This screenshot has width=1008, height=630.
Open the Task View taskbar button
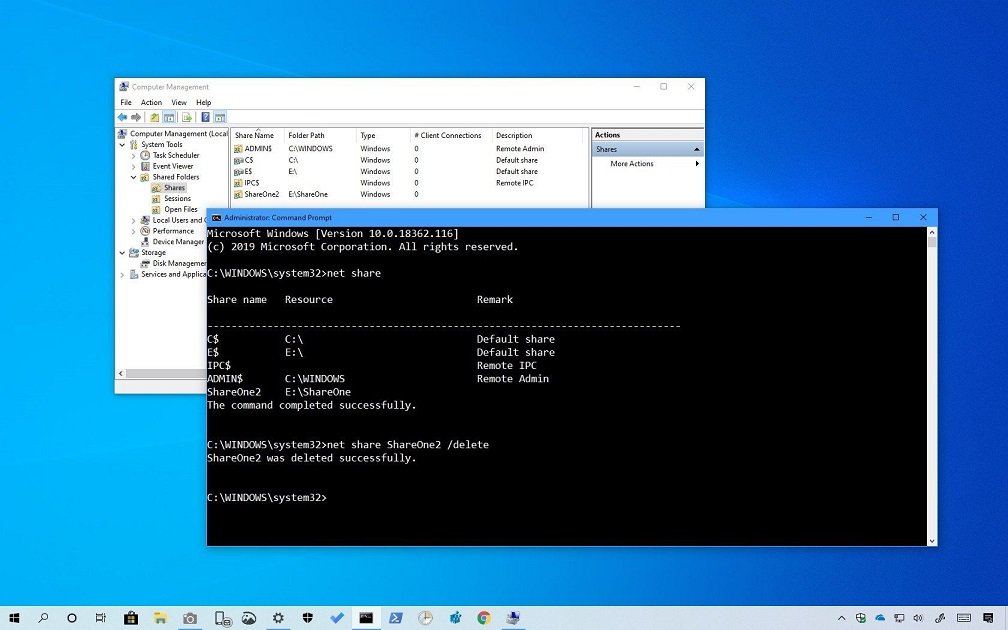point(101,618)
